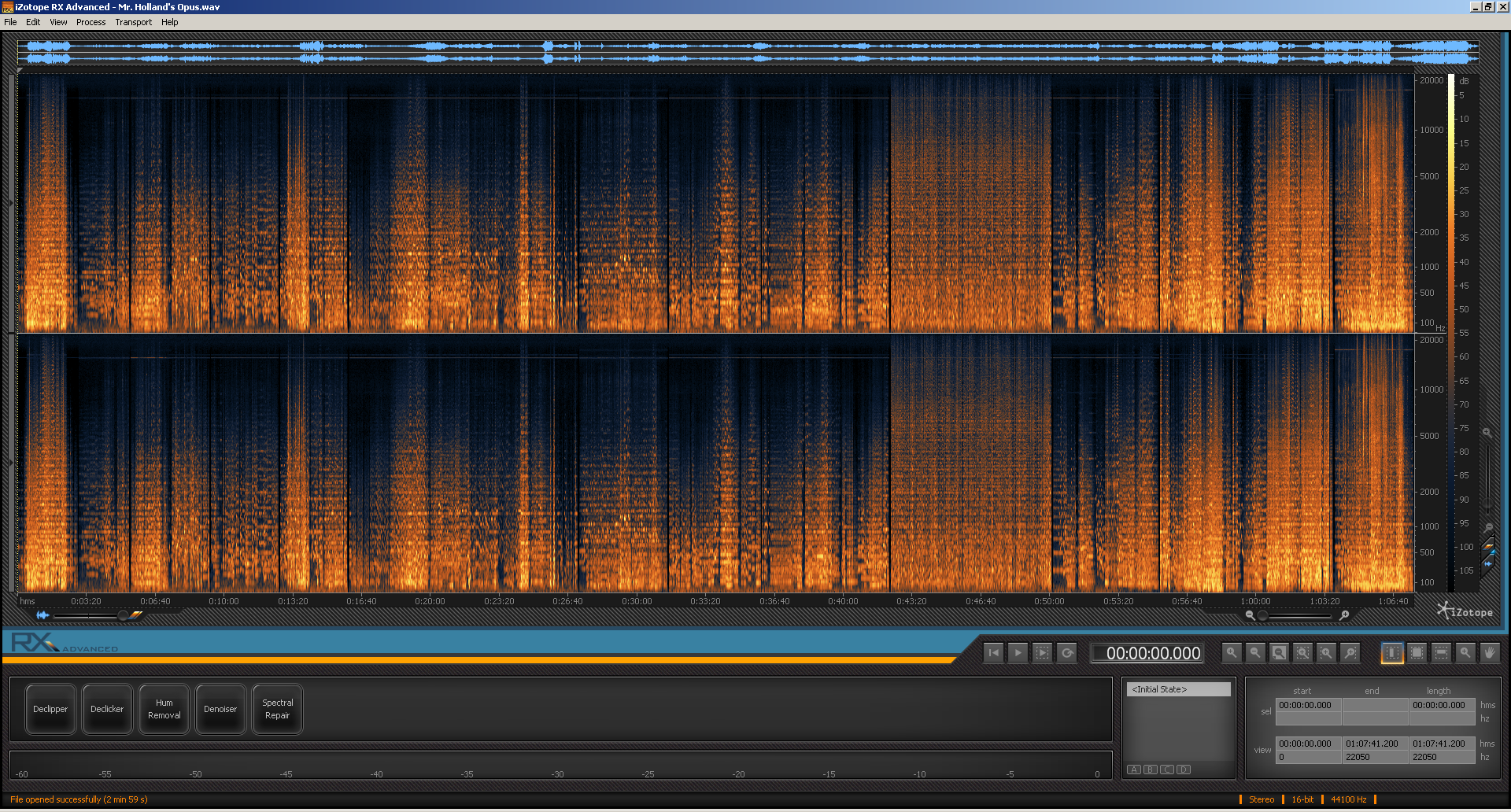Choose compare slot C
The width and height of the screenshot is (1511, 812).
(1167, 770)
